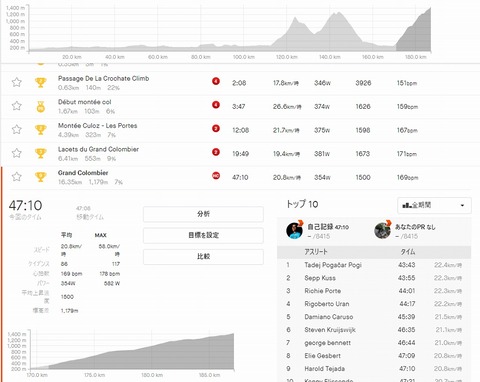Select the Lacets du Grand Colombier segment name
The height and width of the screenshot is (382, 480).
point(98,149)
